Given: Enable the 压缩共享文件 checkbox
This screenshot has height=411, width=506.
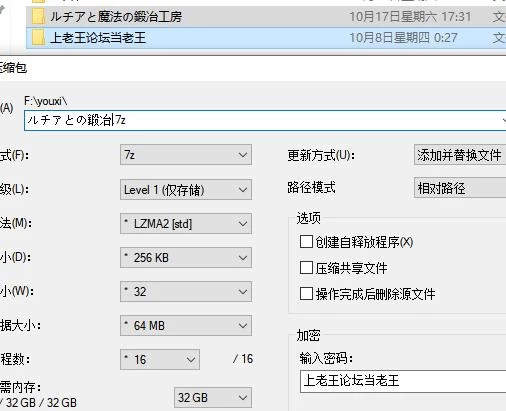Looking at the screenshot, I should pyautogui.click(x=306, y=268).
